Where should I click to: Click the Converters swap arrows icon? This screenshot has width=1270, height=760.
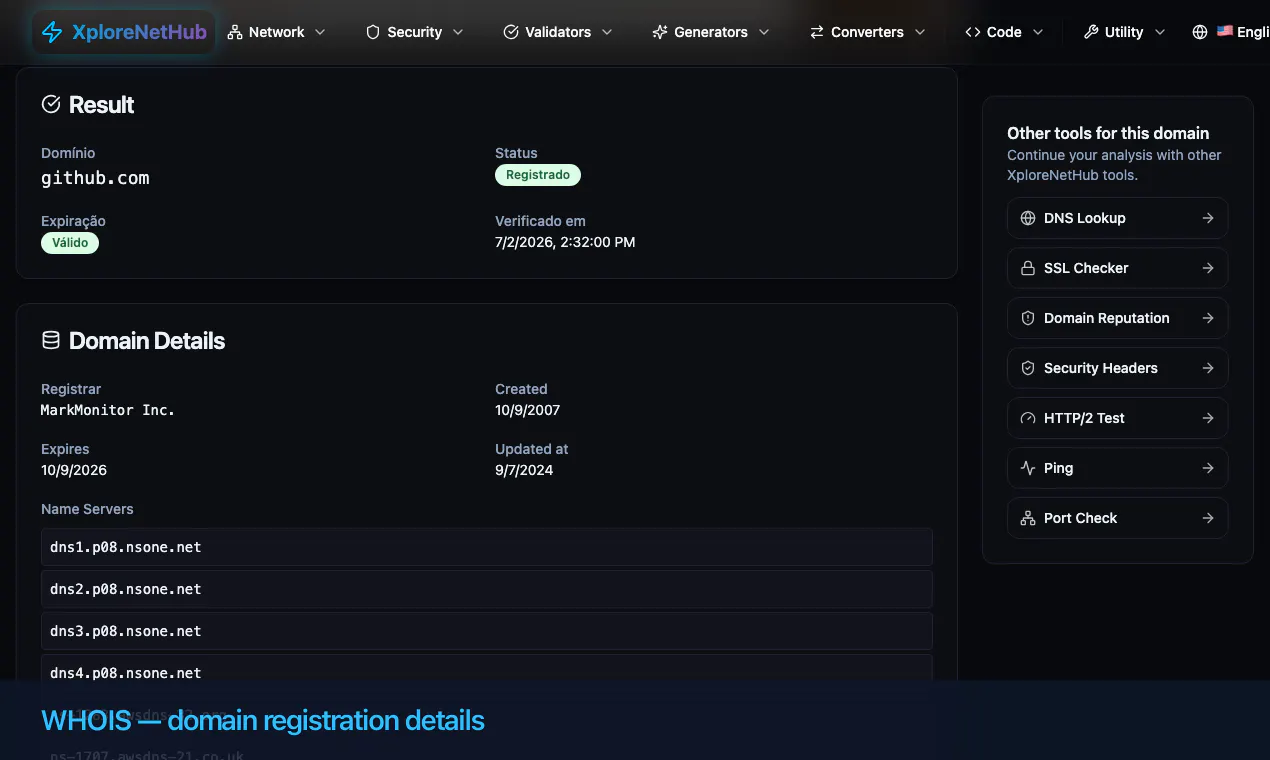click(x=817, y=32)
